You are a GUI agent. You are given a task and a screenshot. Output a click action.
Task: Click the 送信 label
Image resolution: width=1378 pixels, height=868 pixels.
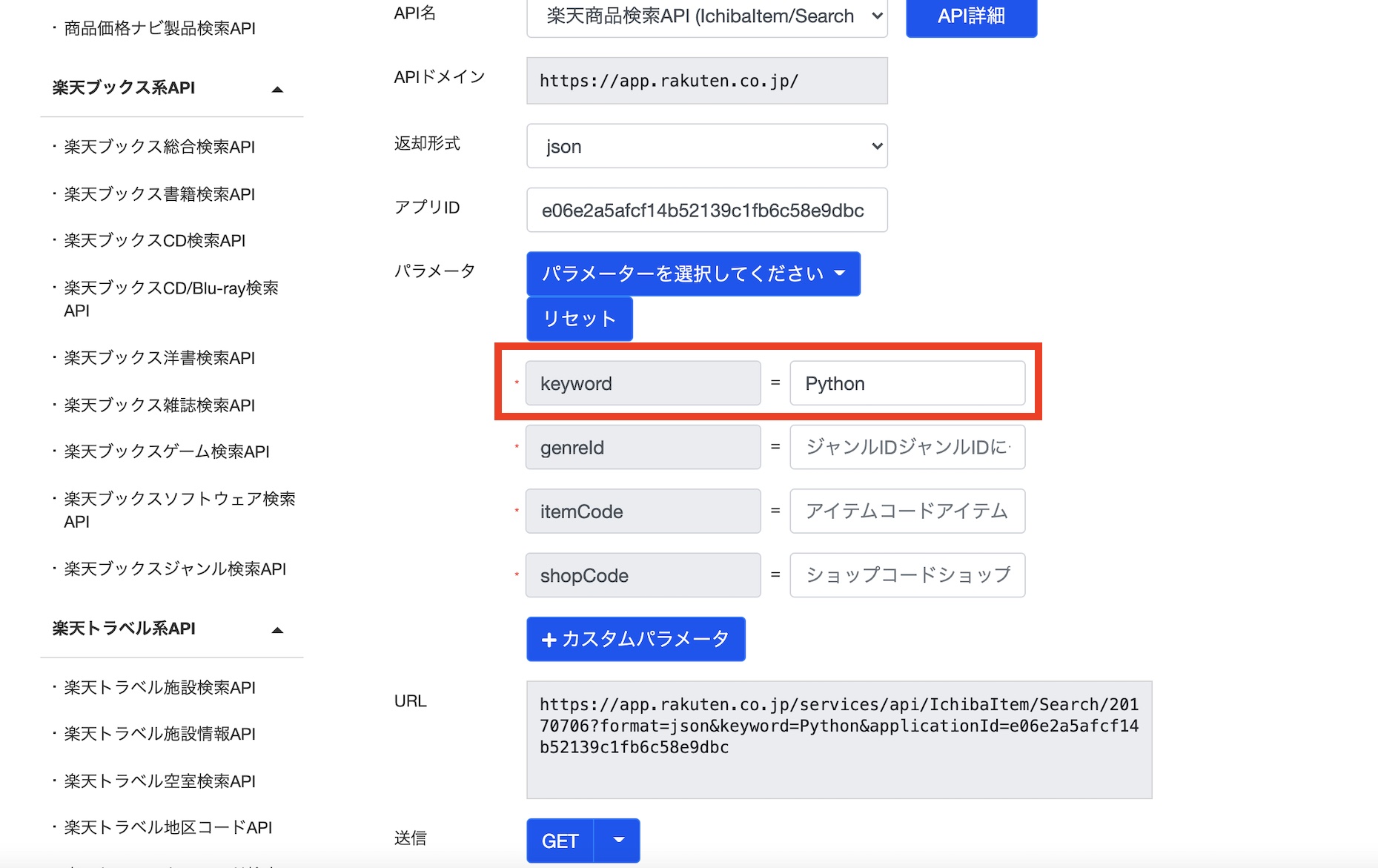point(410,838)
